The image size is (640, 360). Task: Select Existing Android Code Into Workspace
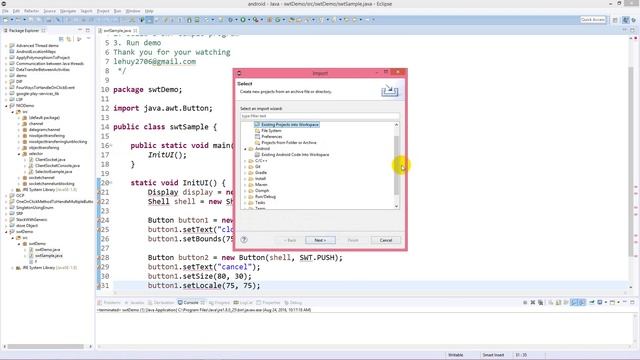coord(295,155)
